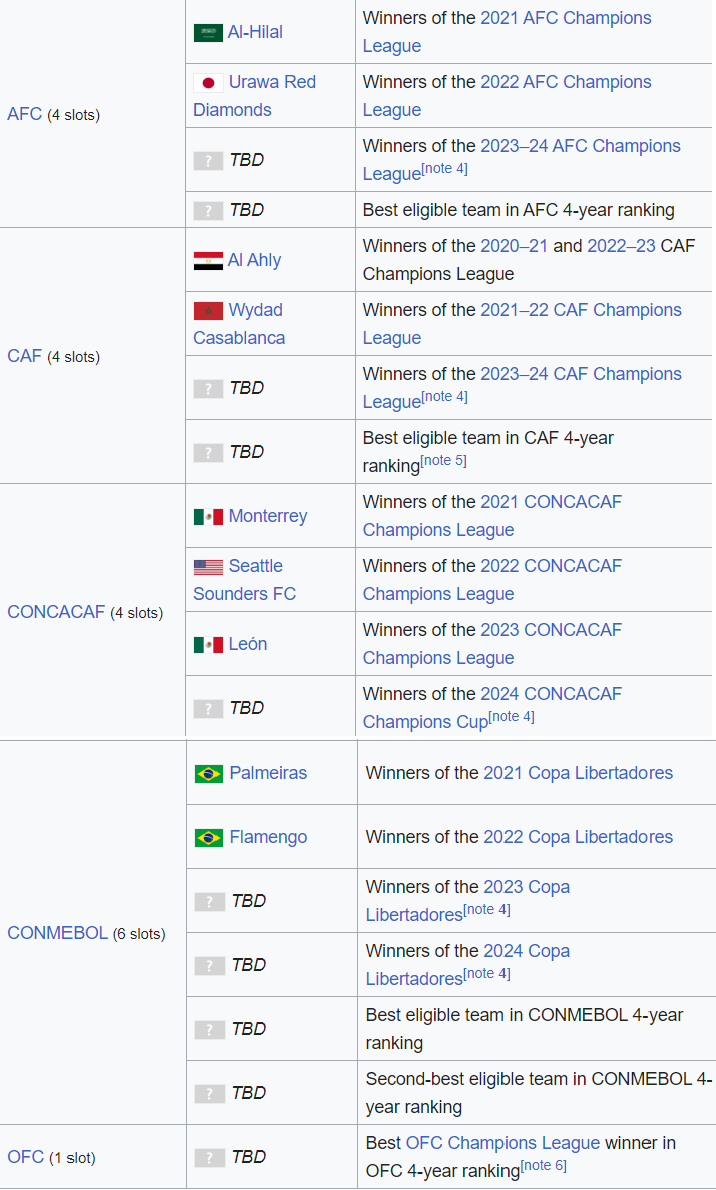This screenshot has height=1190, width=716.
Task: Click the Mexico flag next to Monterrey
Action: pos(208,517)
